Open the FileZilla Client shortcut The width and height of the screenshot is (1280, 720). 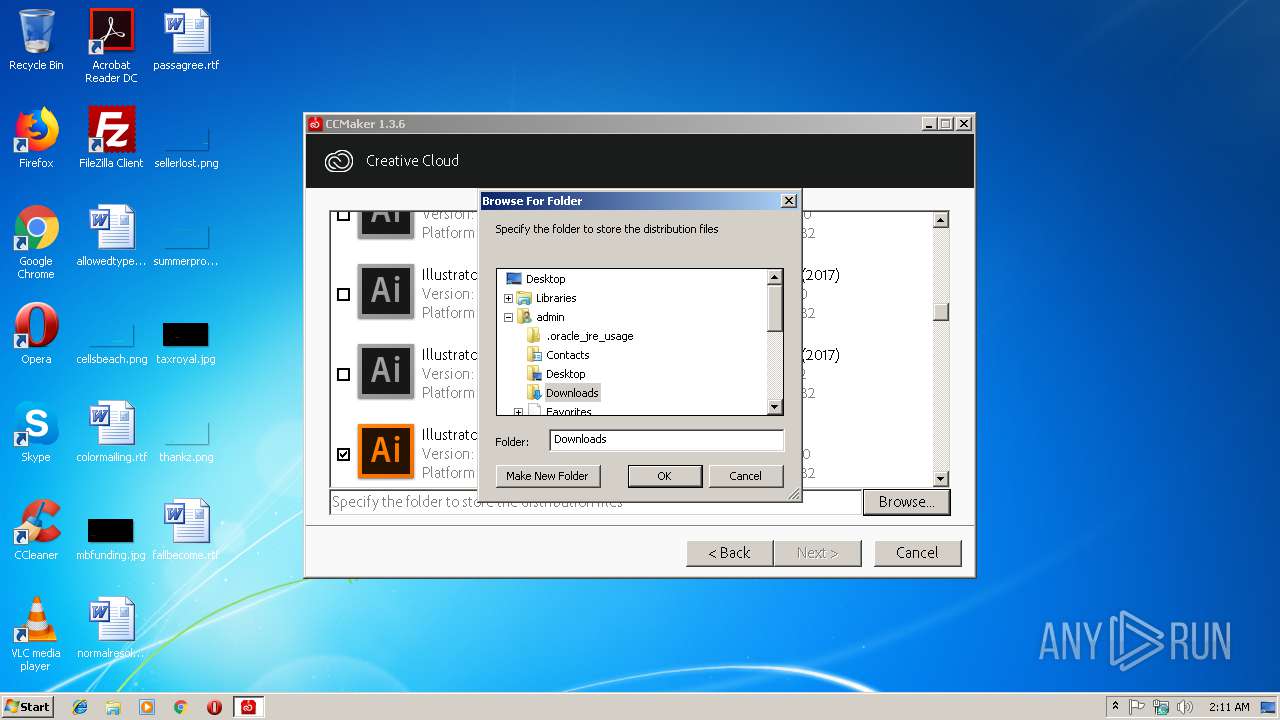pyautogui.click(x=111, y=138)
